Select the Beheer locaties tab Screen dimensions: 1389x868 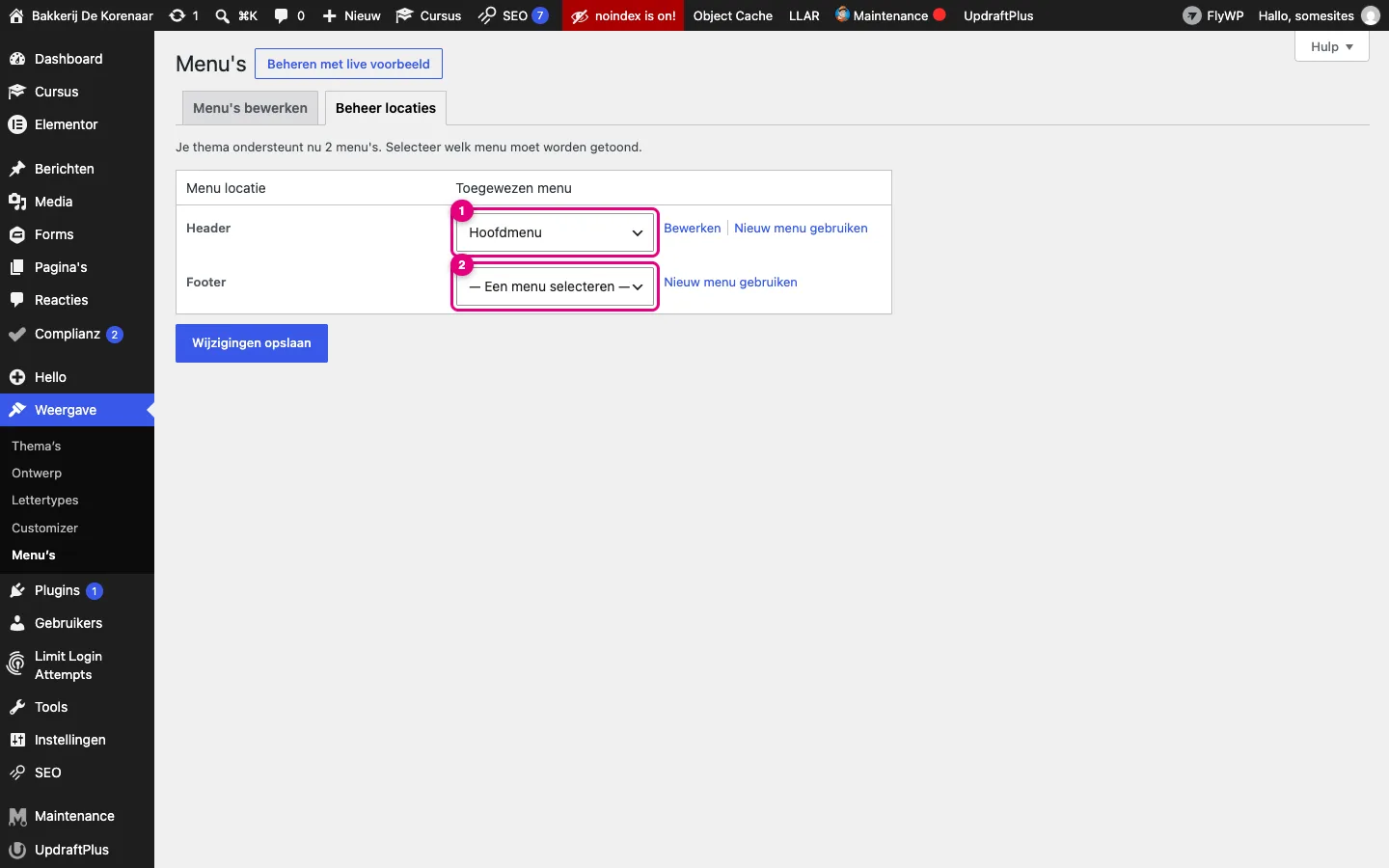tap(386, 108)
